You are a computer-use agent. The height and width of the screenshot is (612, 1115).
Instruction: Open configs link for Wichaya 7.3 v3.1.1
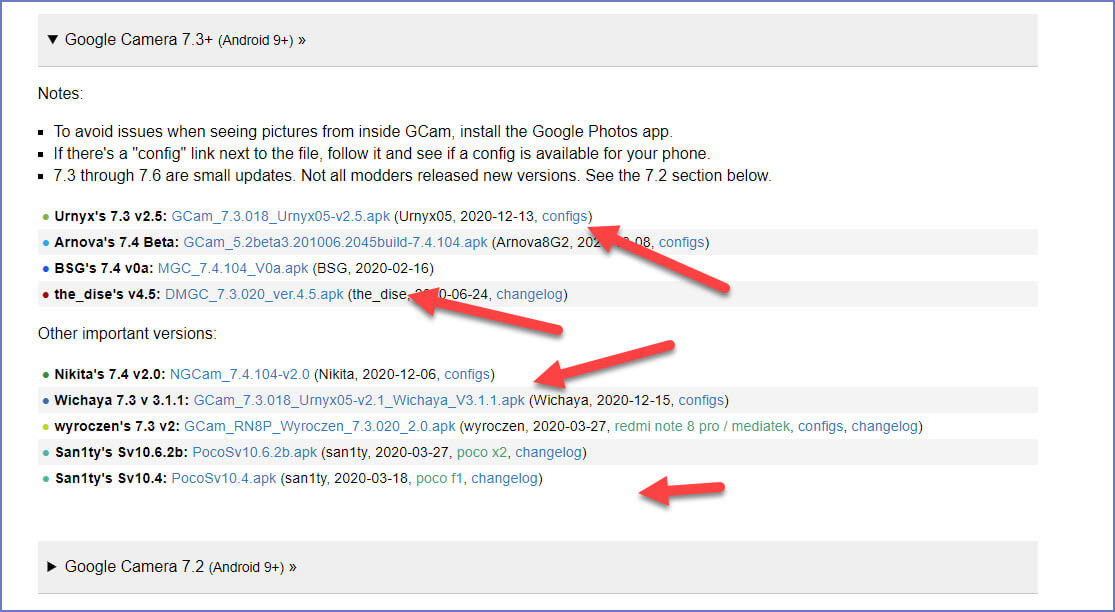pyautogui.click(x=701, y=400)
